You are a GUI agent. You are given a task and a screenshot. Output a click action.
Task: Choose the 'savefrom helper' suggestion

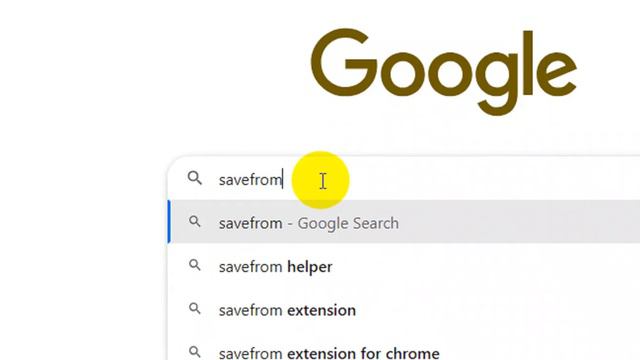[x=404, y=267]
